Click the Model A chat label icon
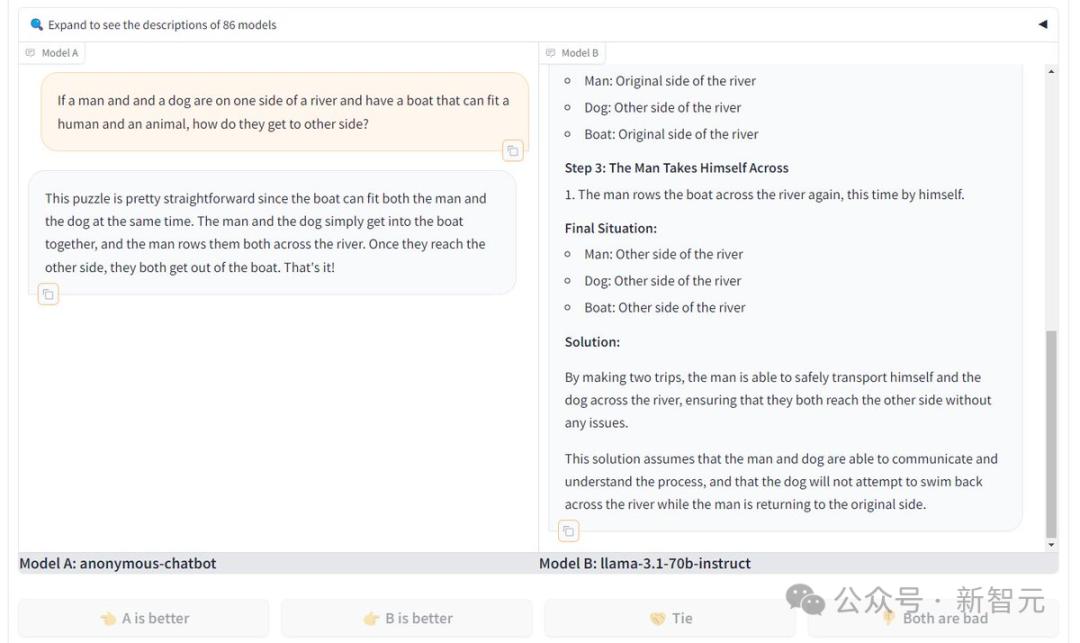Screen dimensions: 1080x643 point(31,53)
